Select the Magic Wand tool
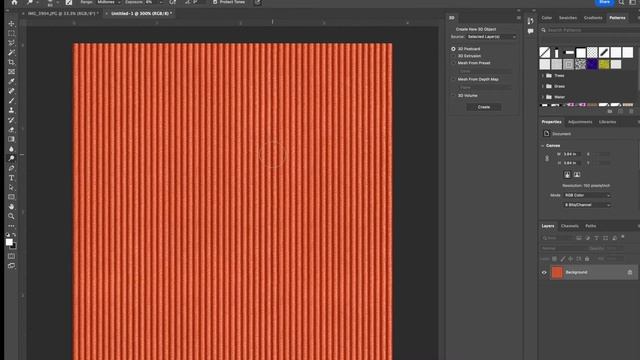Screen dimensions: 640x360 11,53
